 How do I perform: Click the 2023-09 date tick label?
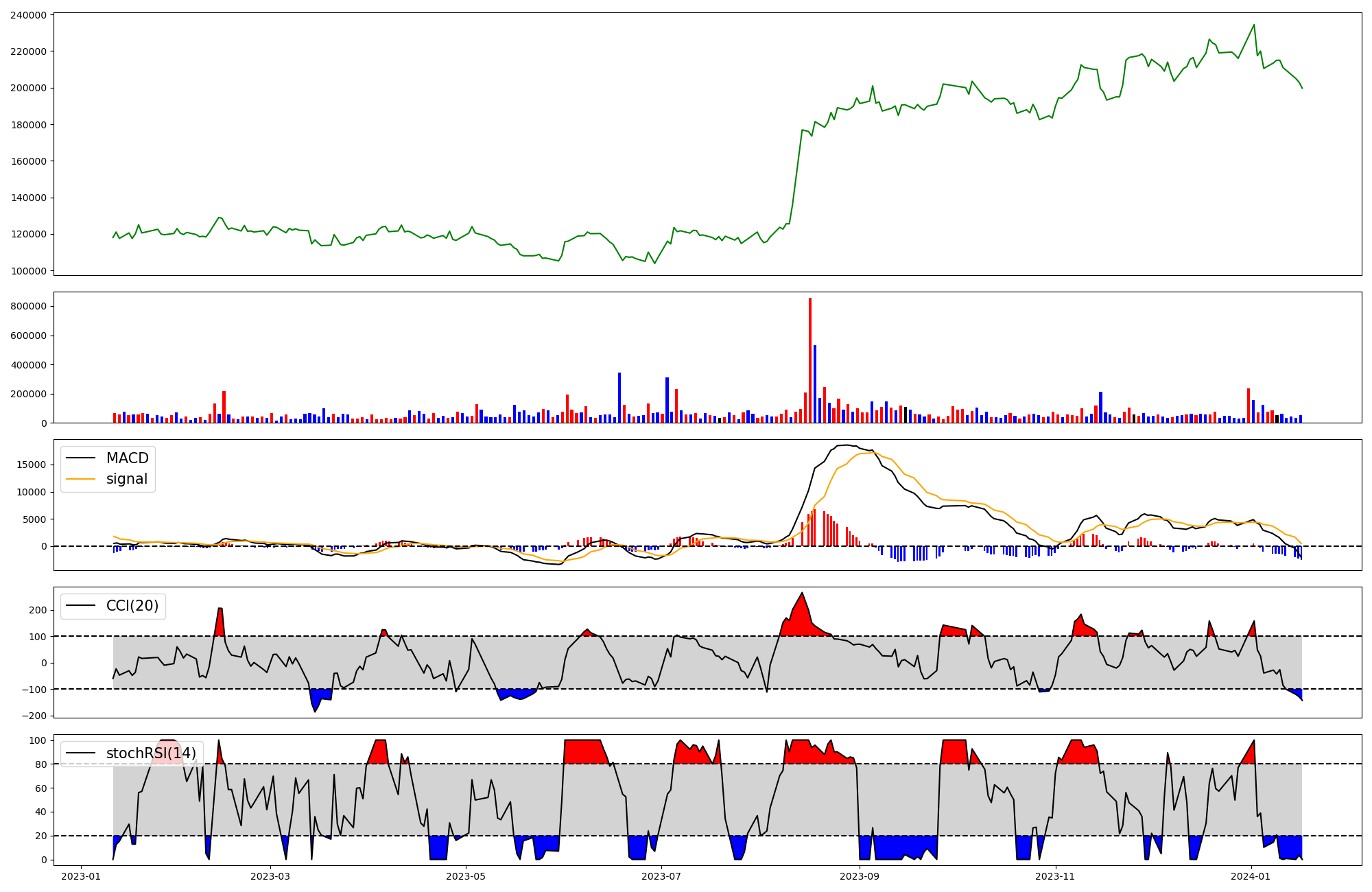coord(860,876)
